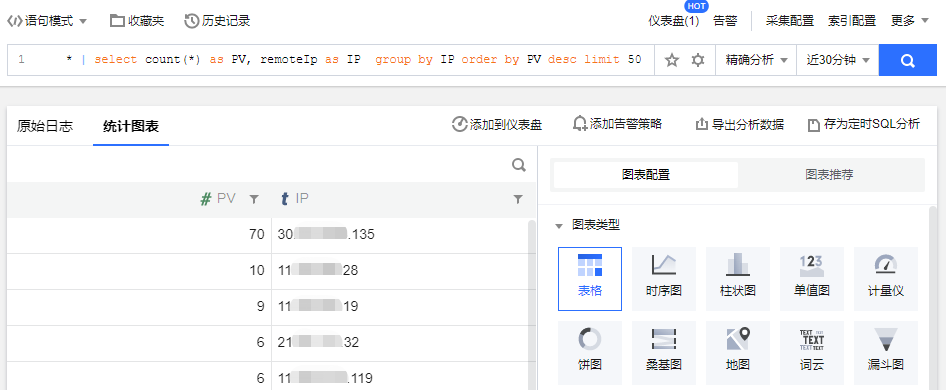Choose the 时序图 chart type
This screenshot has height=390, width=946.
664,278
